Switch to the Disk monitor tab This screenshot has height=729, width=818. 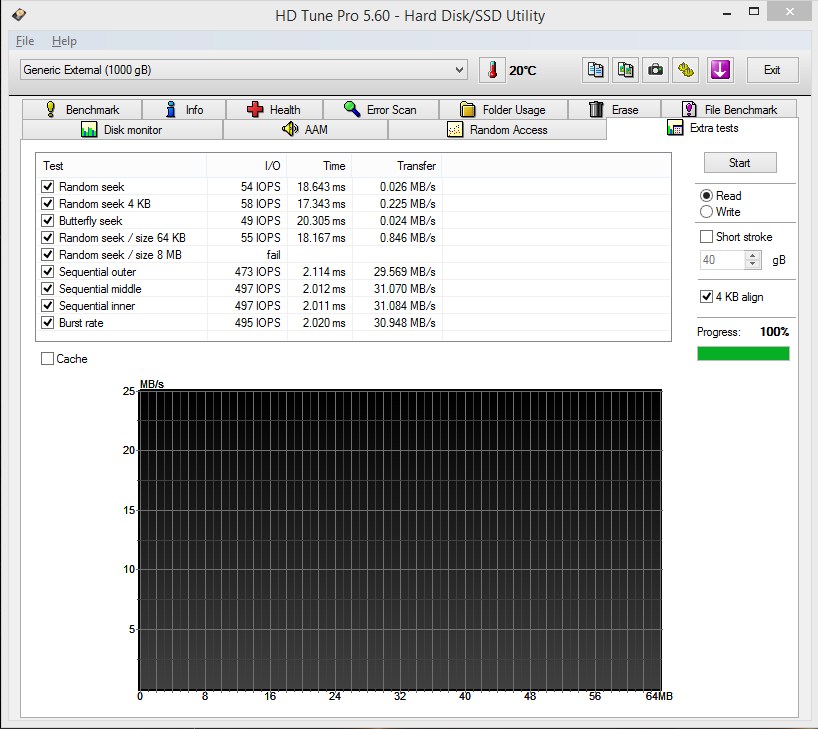coord(122,129)
